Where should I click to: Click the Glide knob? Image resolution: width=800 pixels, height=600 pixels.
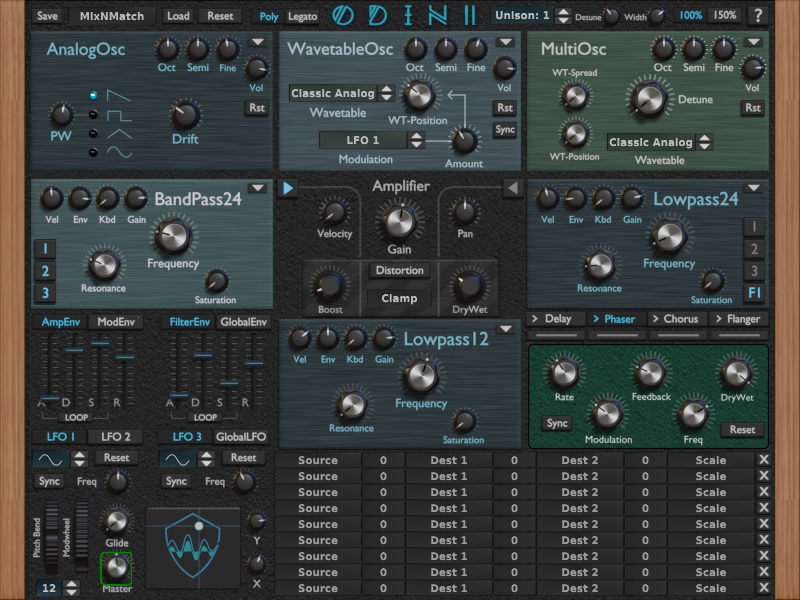coord(116,521)
